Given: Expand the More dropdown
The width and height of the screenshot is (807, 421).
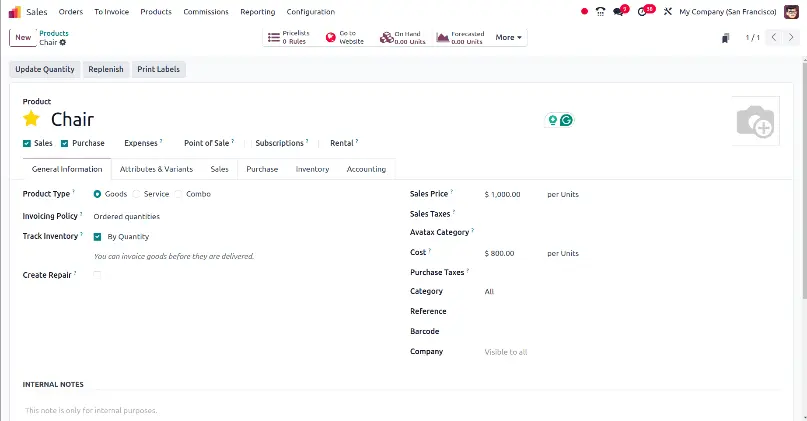Looking at the screenshot, I should click(x=508, y=37).
